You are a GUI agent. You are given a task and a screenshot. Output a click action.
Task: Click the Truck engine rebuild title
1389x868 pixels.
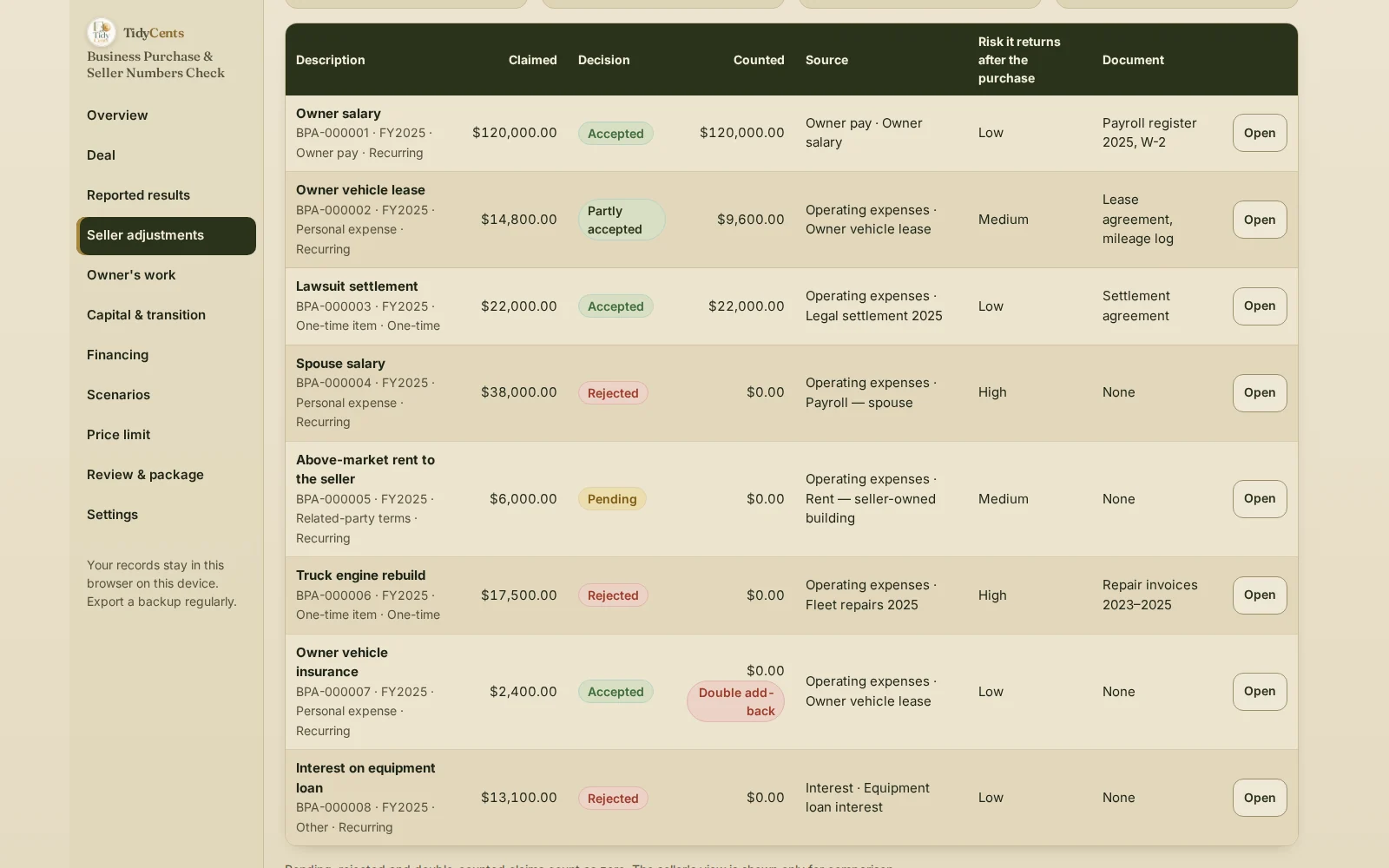click(360, 575)
